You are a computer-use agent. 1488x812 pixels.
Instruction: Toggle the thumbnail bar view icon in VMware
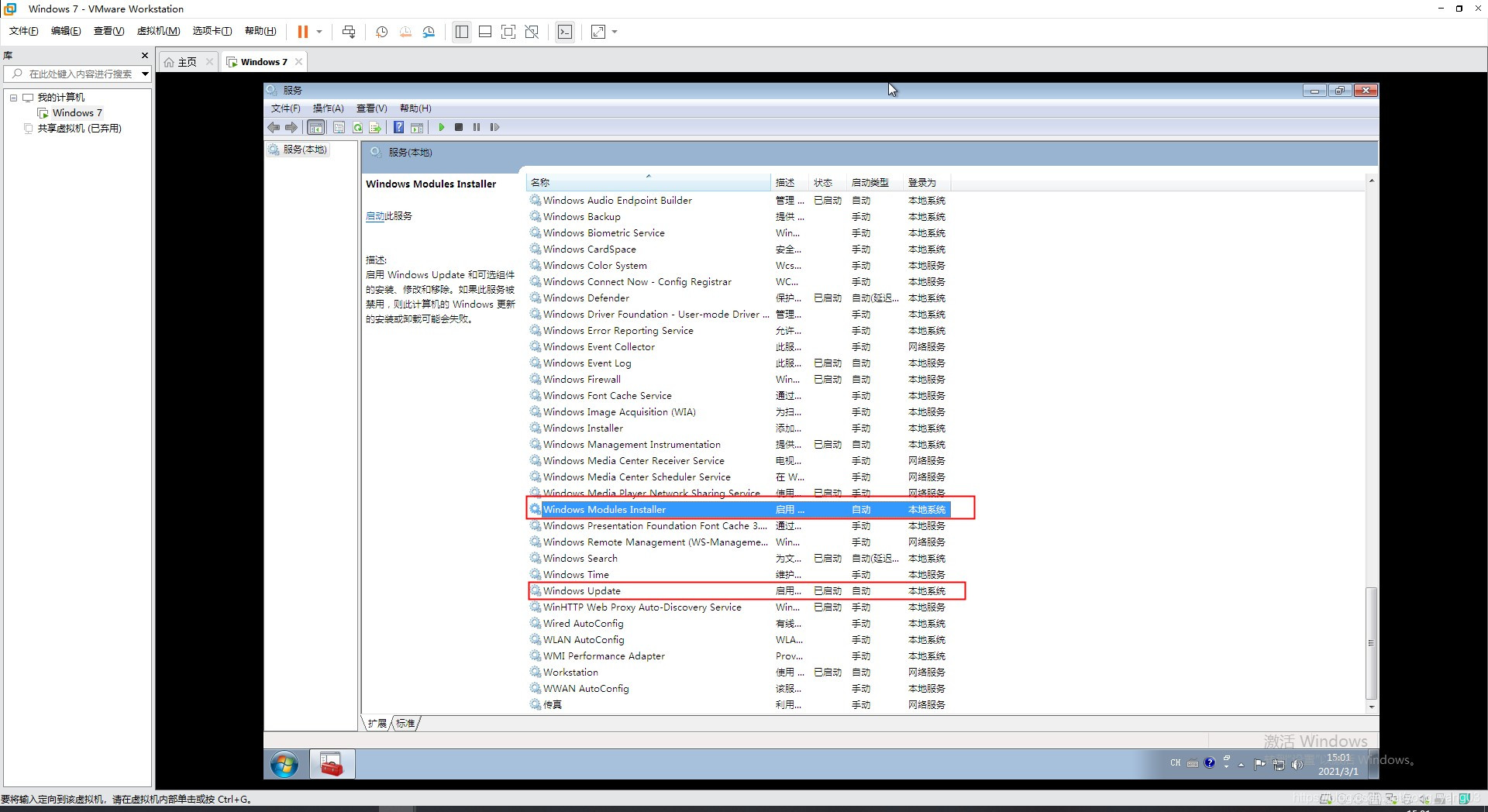(x=485, y=32)
